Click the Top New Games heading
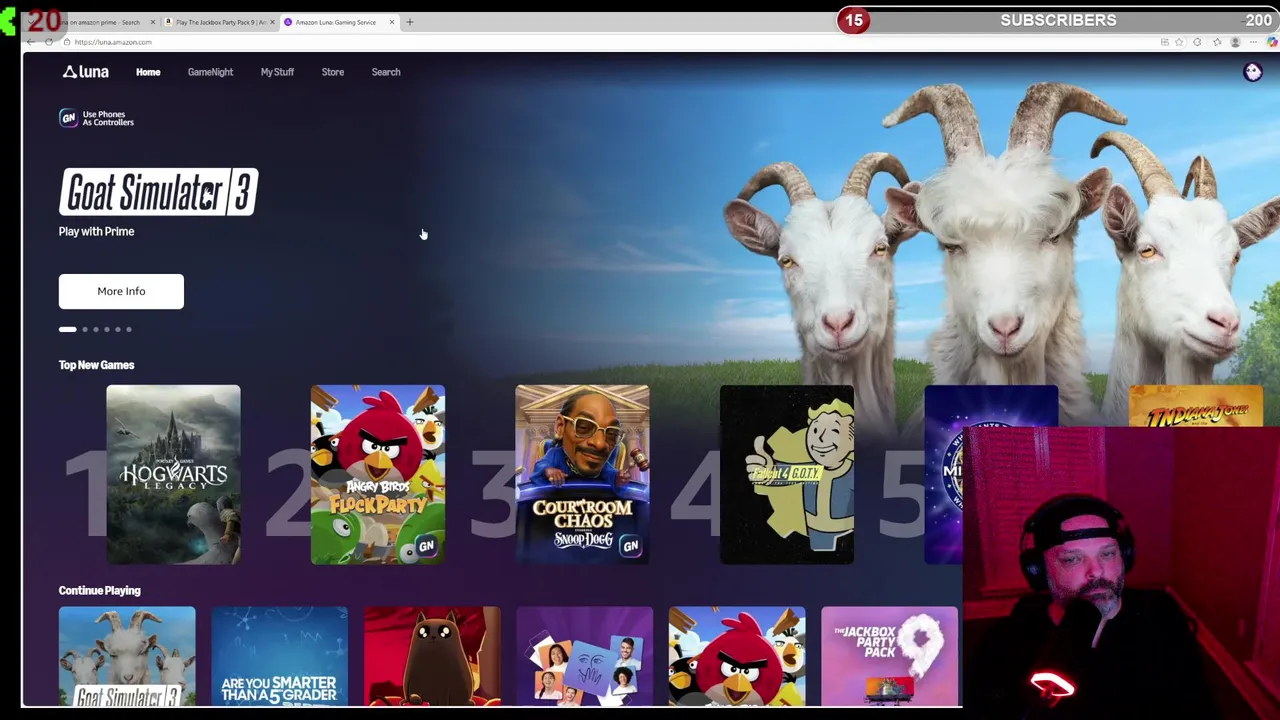Screen dimensions: 1280x720 coord(96,365)
